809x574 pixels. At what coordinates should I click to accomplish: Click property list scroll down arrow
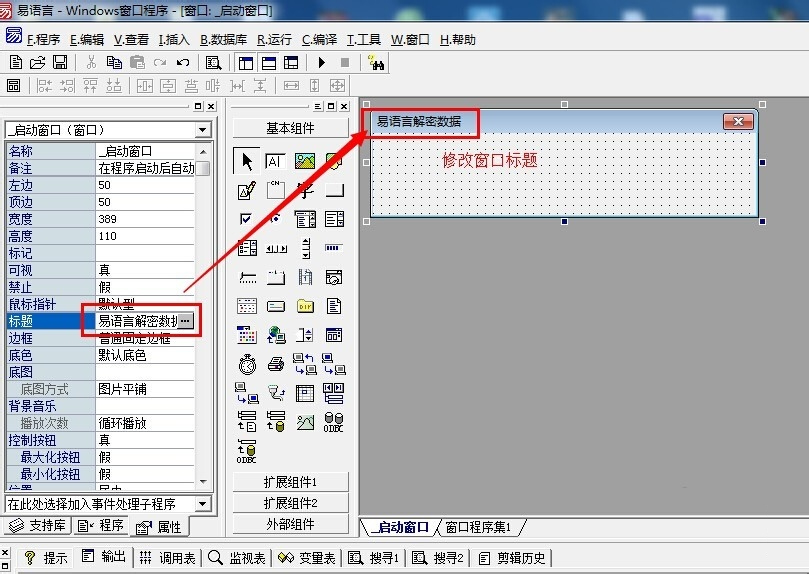tap(203, 481)
